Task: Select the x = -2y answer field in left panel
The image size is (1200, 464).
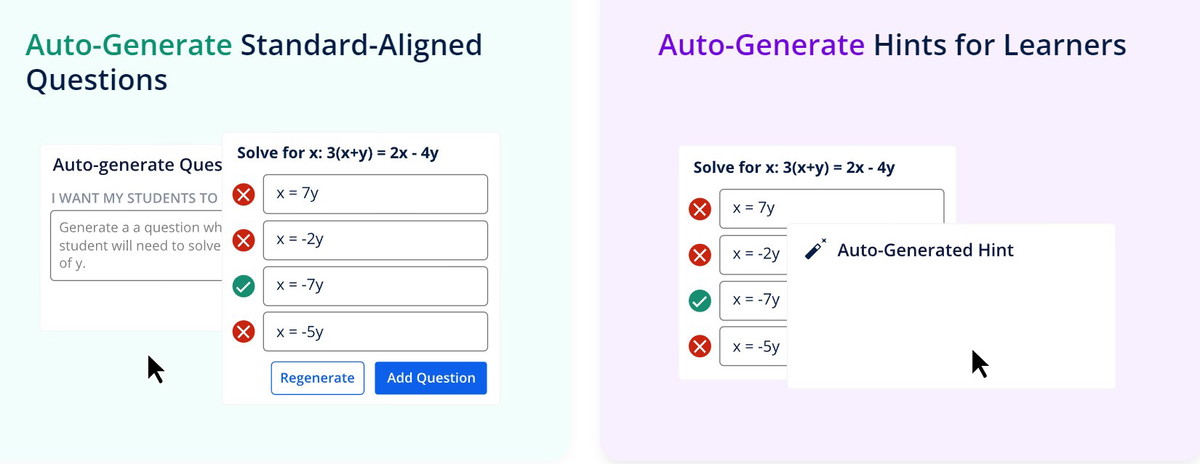Action: pos(375,240)
